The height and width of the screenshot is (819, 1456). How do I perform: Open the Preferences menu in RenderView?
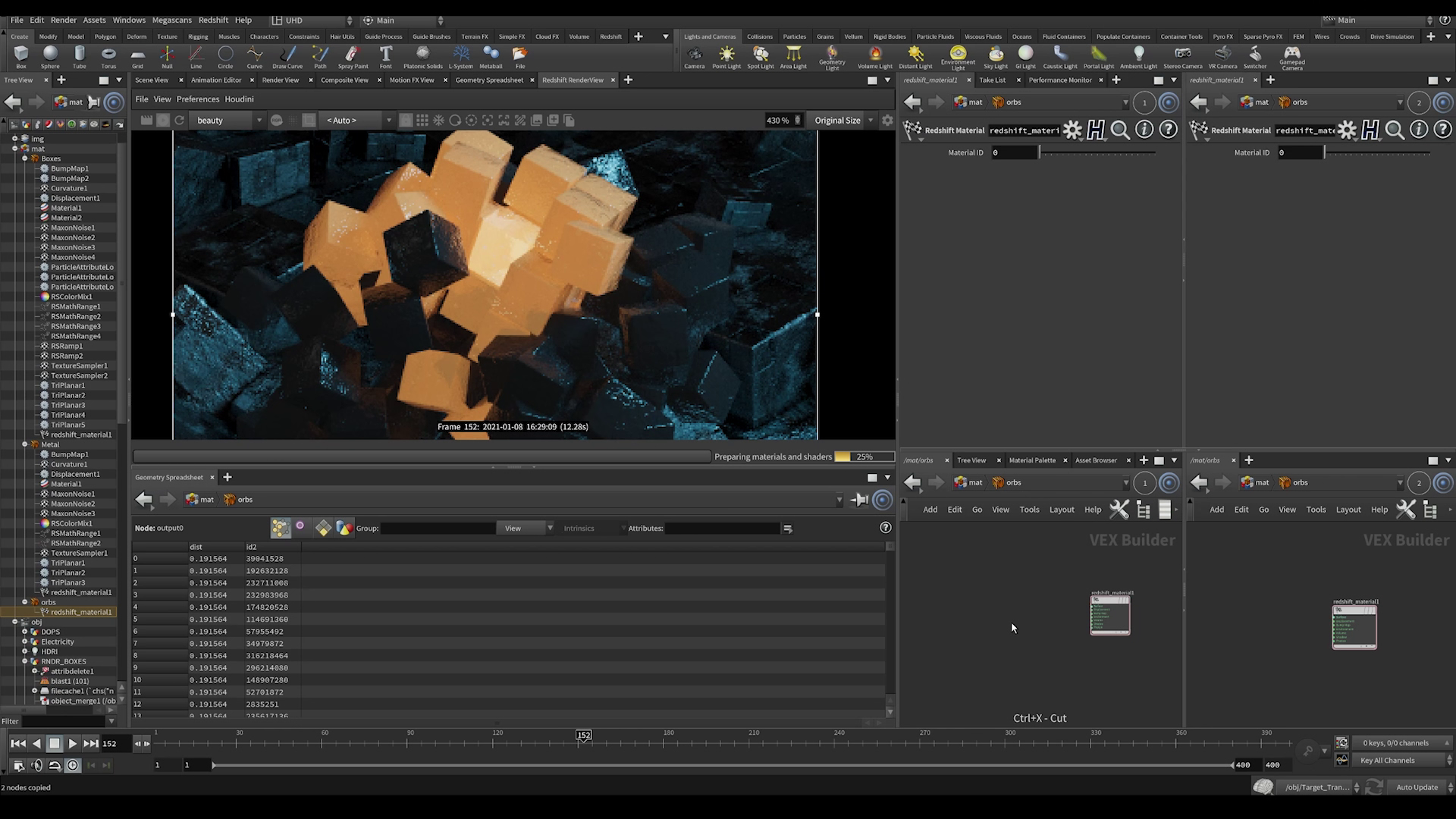click(197, 99)
